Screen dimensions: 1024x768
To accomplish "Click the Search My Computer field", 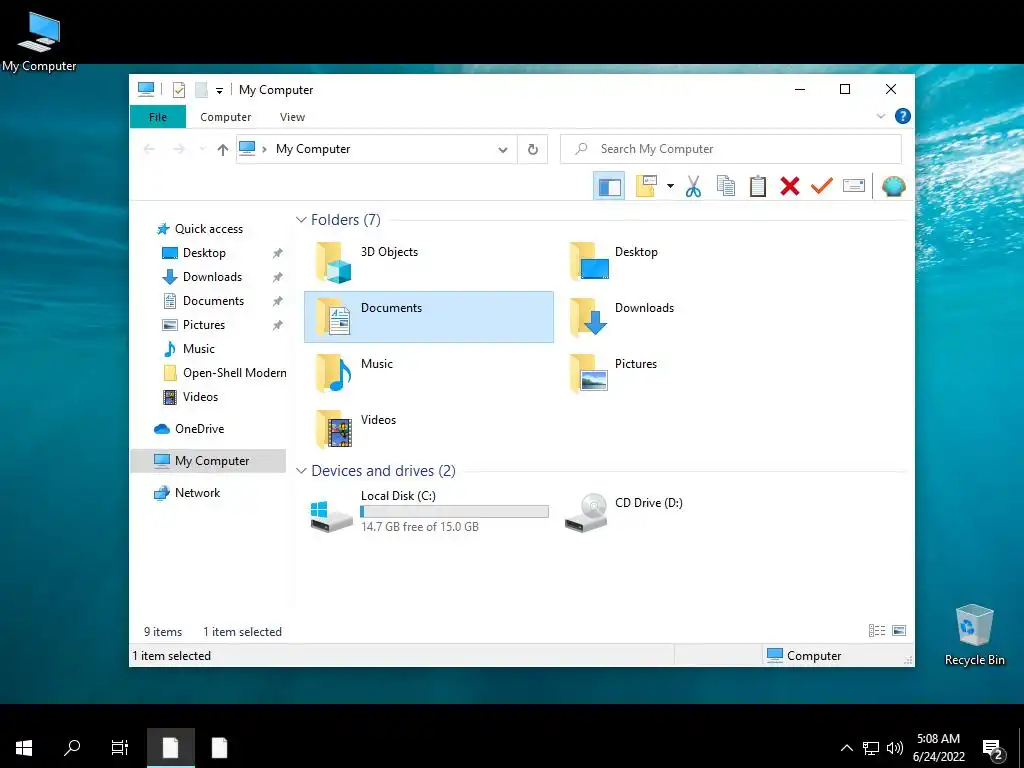I will click(731, 149).
